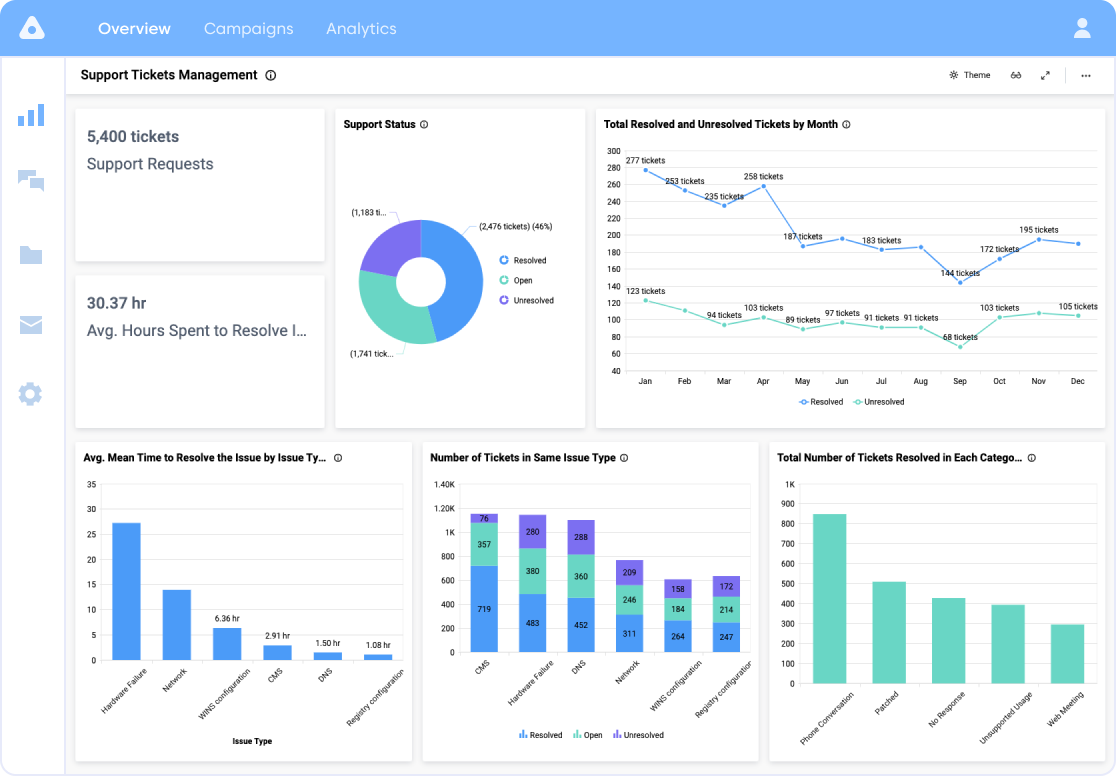
Task: Toggle Unresolved series in line chart legend
Action: [879, 402]
